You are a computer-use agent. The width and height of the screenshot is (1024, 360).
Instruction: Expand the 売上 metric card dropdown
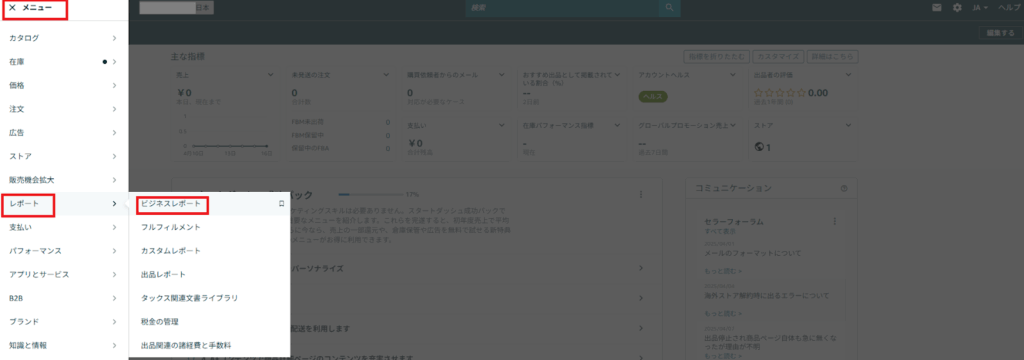270,75
